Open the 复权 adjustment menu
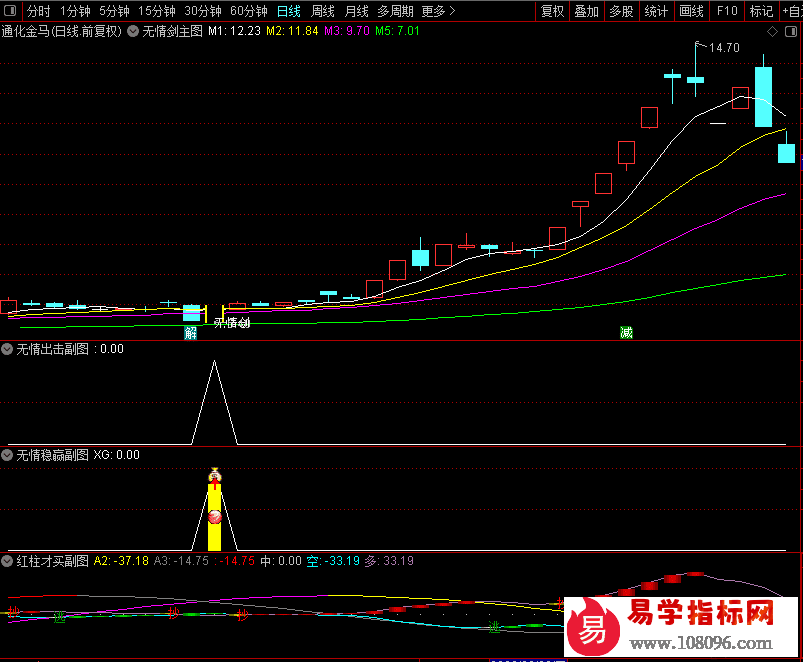This screenshot has width=803, height=662. click(553, 11)
